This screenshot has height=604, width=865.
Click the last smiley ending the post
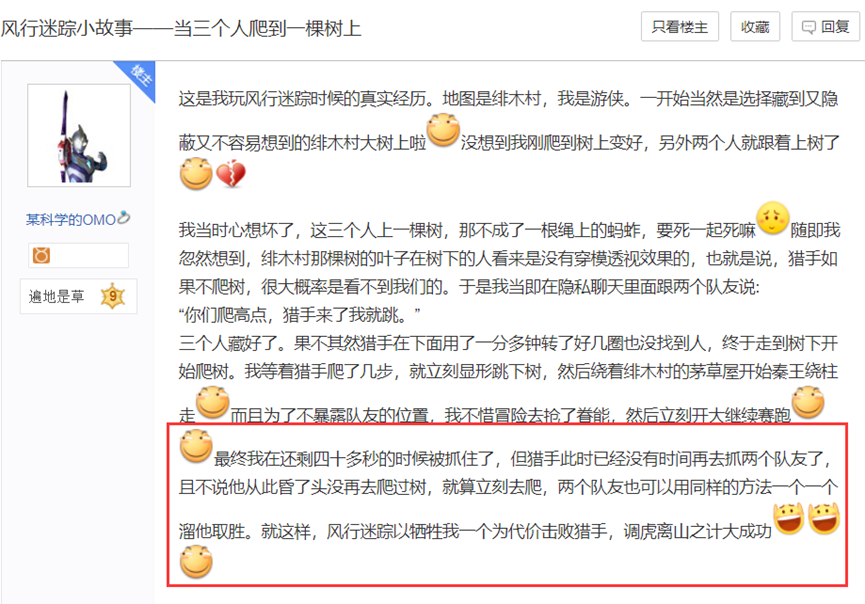pos(196,564)
